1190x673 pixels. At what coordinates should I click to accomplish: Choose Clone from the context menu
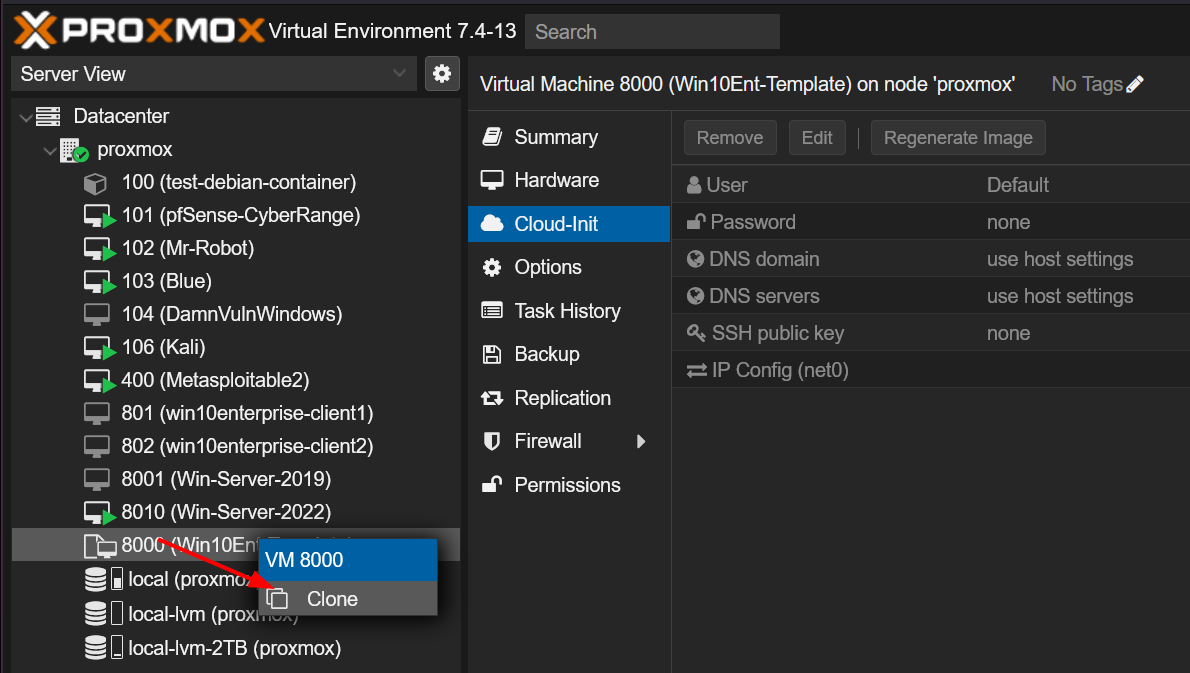332,599
